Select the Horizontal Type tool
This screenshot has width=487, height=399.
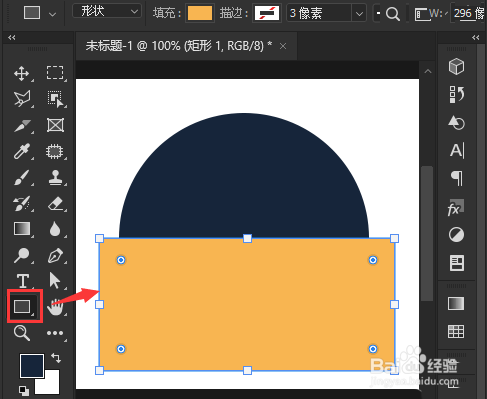(23, 281)
